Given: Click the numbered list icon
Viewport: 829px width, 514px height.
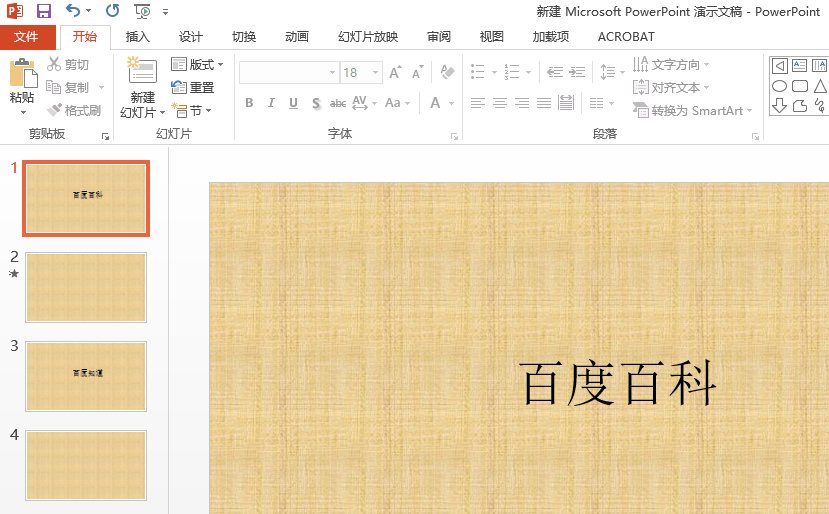Looking at the screenshot, I should click(512, 72).
